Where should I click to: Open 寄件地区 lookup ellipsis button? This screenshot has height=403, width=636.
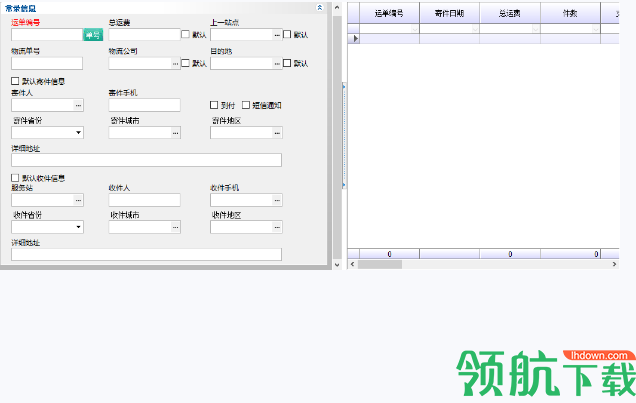277,133
